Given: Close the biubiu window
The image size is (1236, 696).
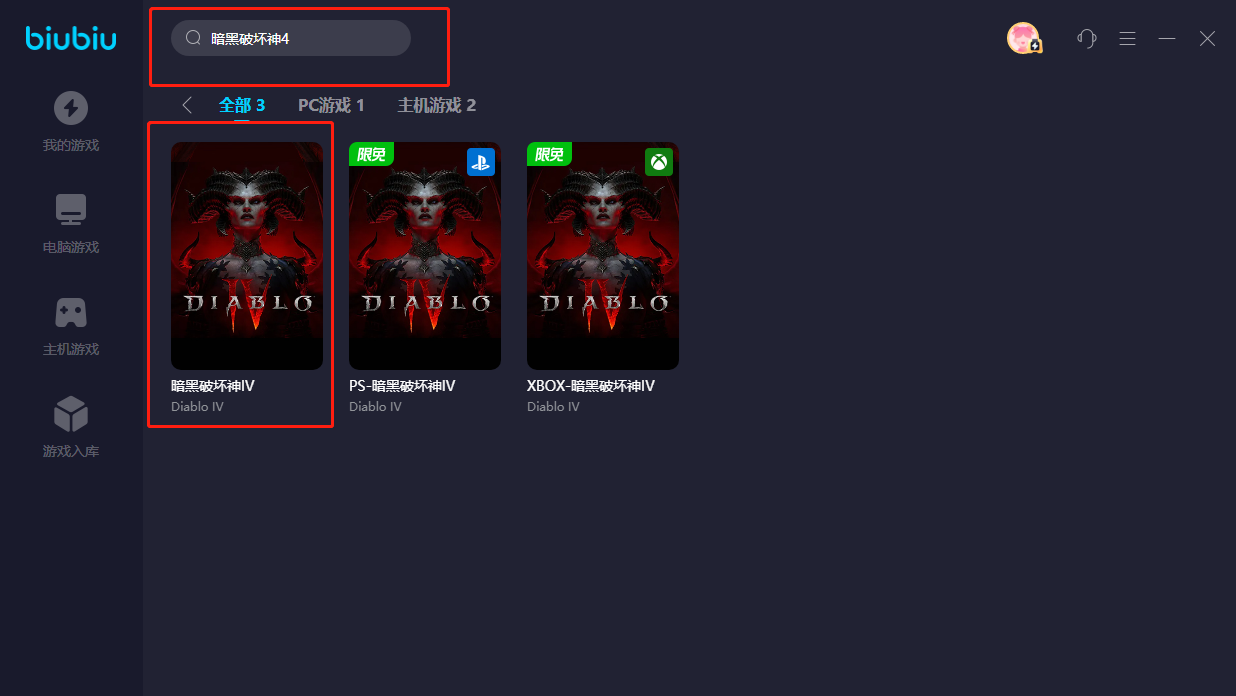Looking at the screenshot, I should (1208, 38).
